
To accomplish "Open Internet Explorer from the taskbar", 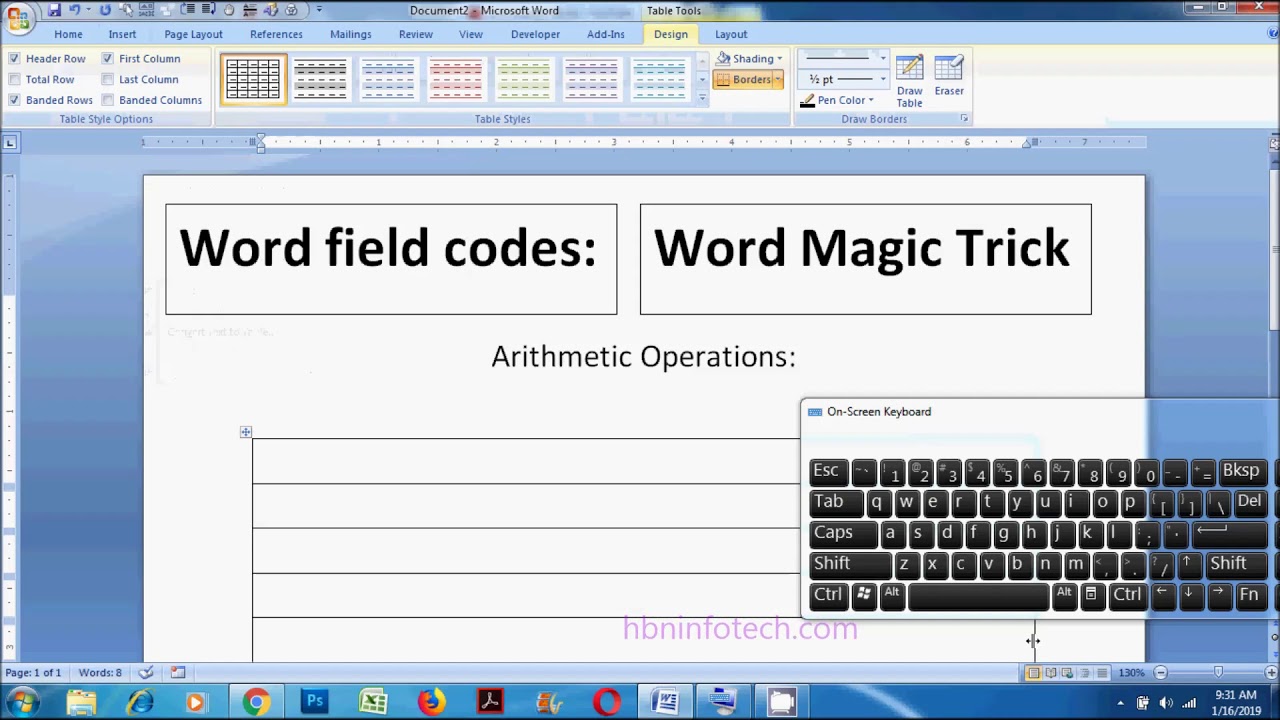I will coord(140,703).
